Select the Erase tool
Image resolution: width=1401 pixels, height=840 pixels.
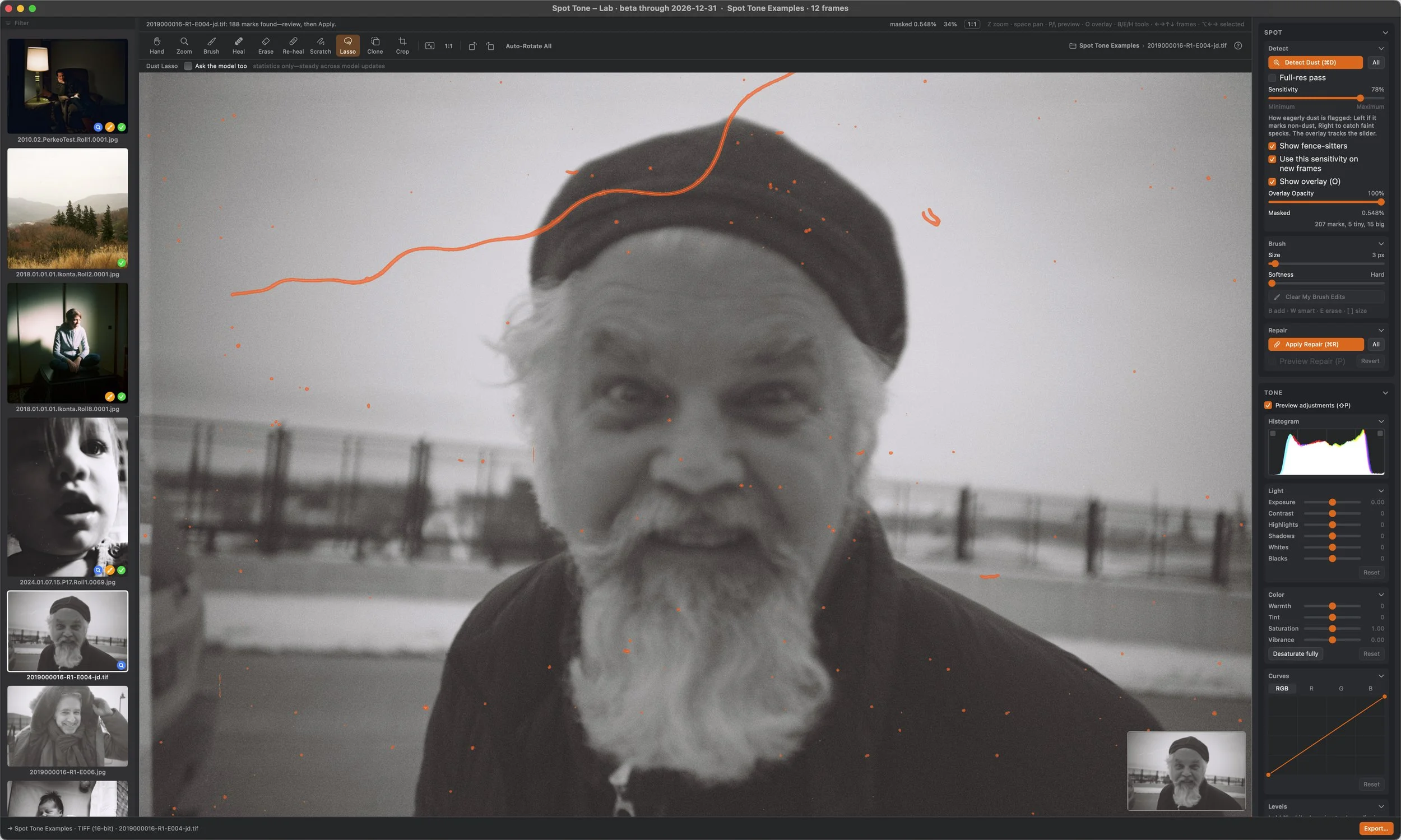[266, 46]
